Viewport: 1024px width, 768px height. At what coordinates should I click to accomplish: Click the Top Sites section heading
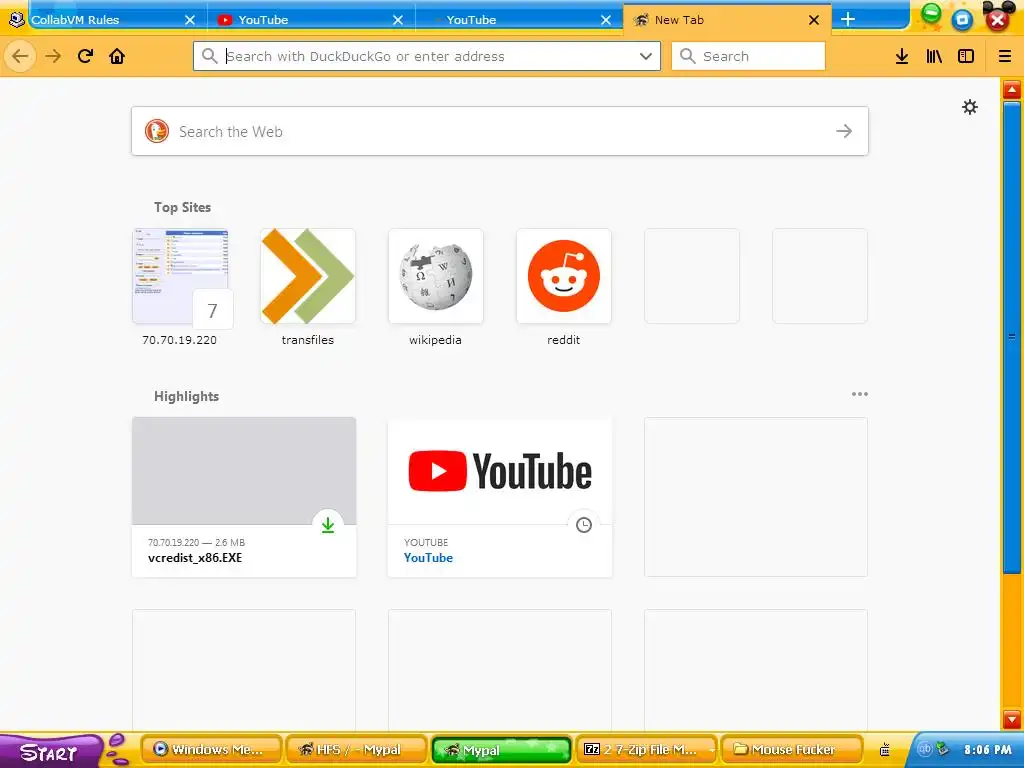tap(182, 207)
